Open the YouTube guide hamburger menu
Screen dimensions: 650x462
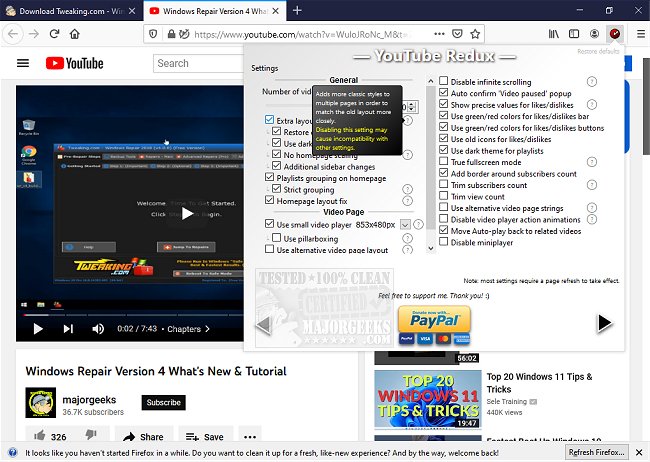point(23,63)
